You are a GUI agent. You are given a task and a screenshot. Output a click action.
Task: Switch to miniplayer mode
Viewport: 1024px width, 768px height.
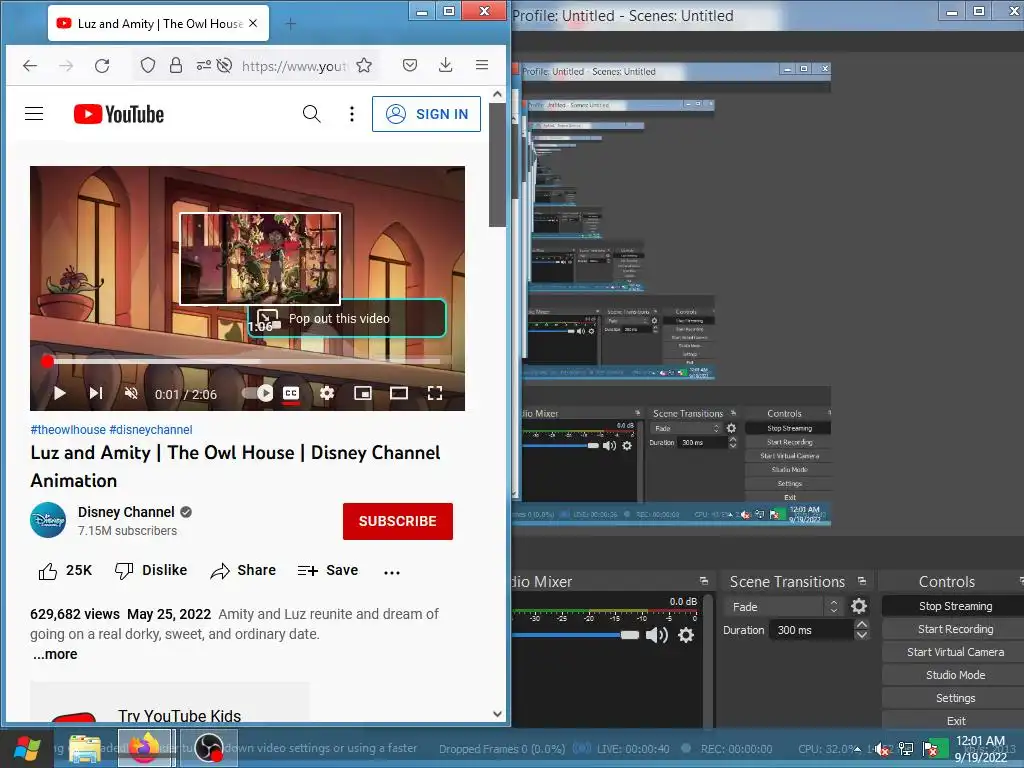tap(363, 393)
